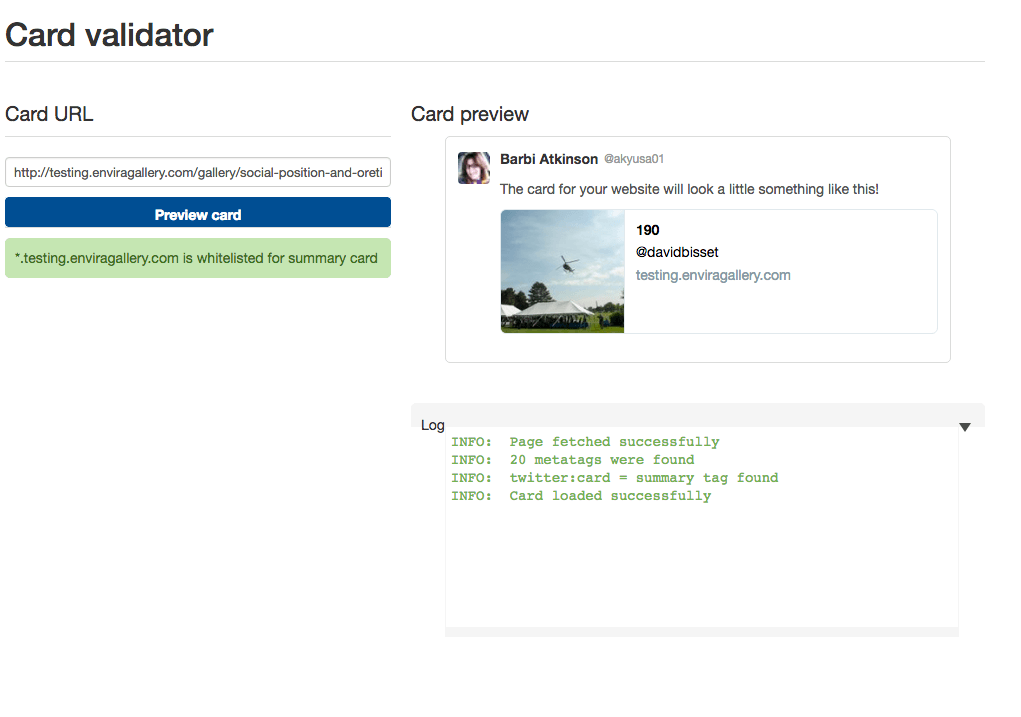
Task: Click the Card URL section heading
Action: click(49, 114)
